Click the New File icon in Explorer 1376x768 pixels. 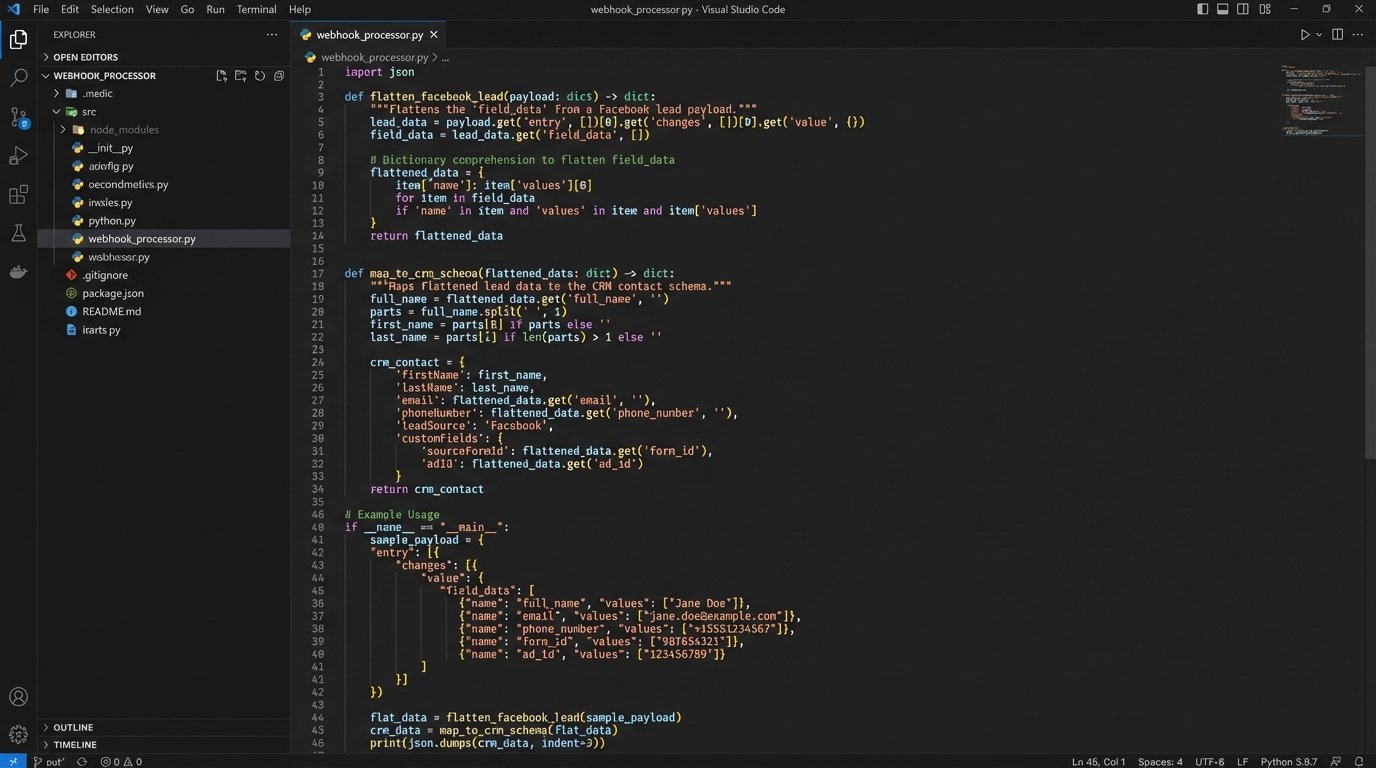coord(222,76)
